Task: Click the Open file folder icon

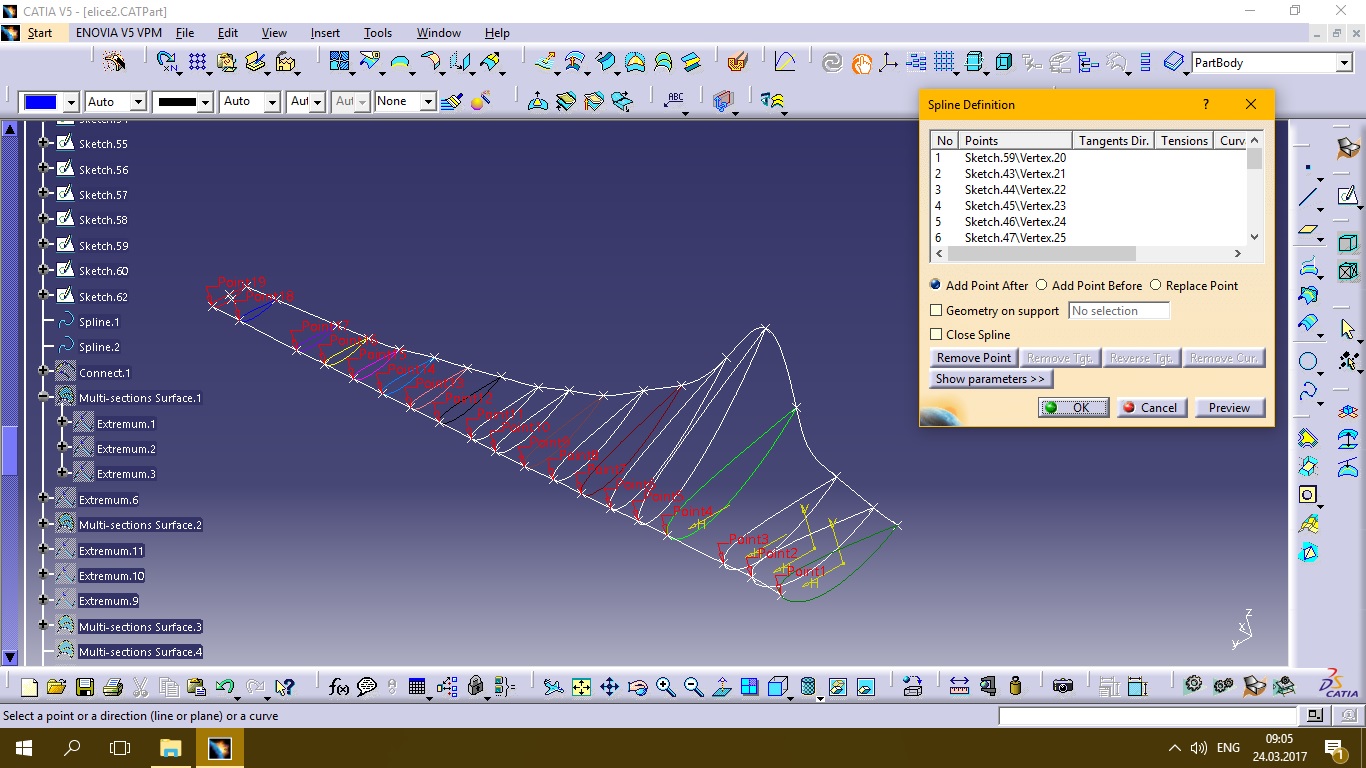Action: click(x=56, y=687)
